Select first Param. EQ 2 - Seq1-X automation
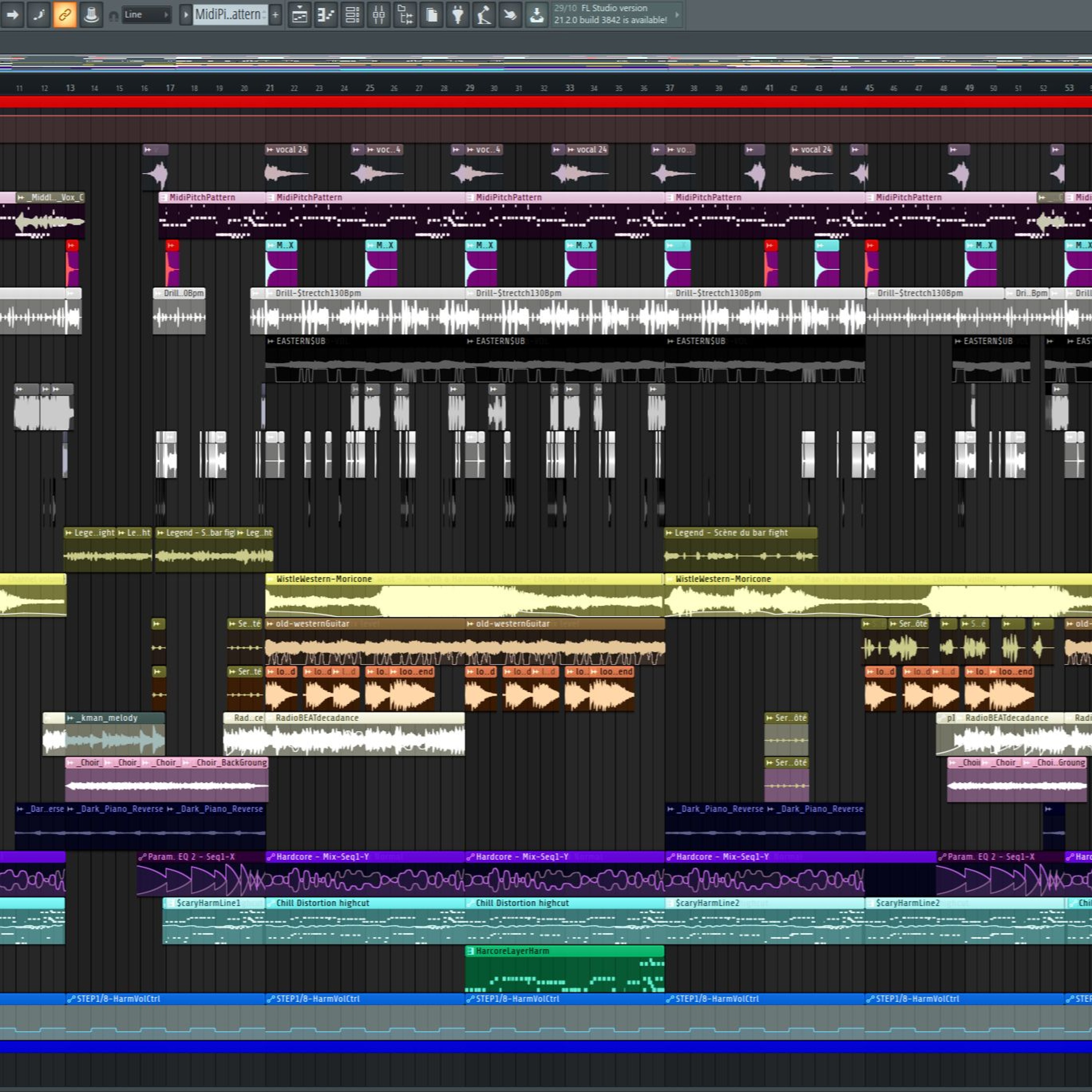Viewport: 1092px width, 1092px height. tap(201, 874)
